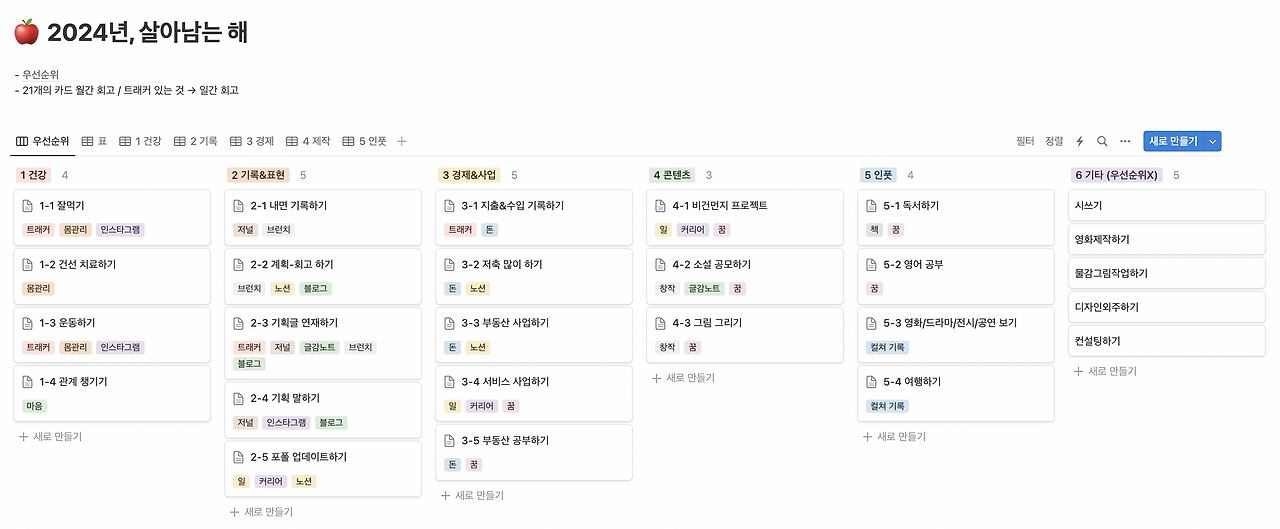Open the database search magnifier icon
1280x529 pixels.
point(1102,142)
